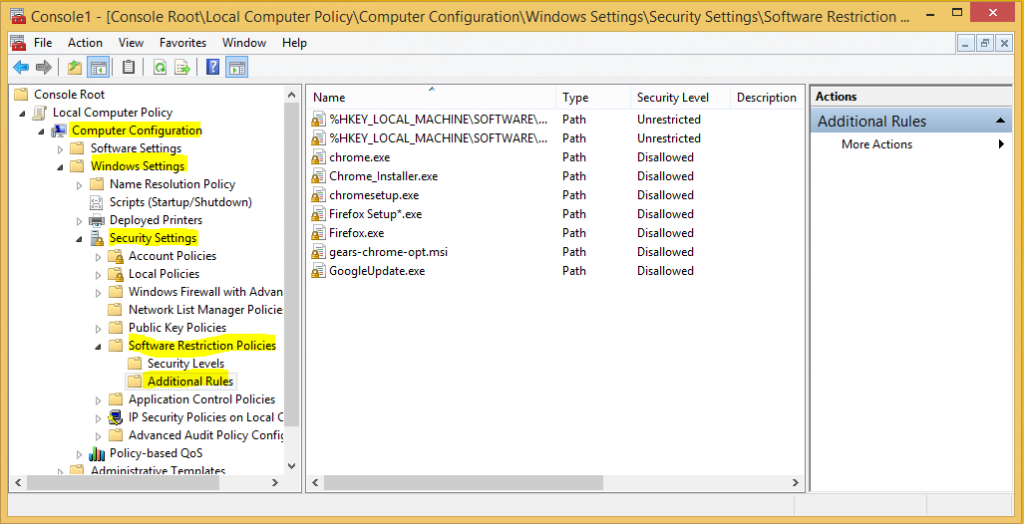This screenshot has width=1024, height=524.
Task: Click the GoogleUpdate.exe rule icon
Action: (x=318, y=270)
